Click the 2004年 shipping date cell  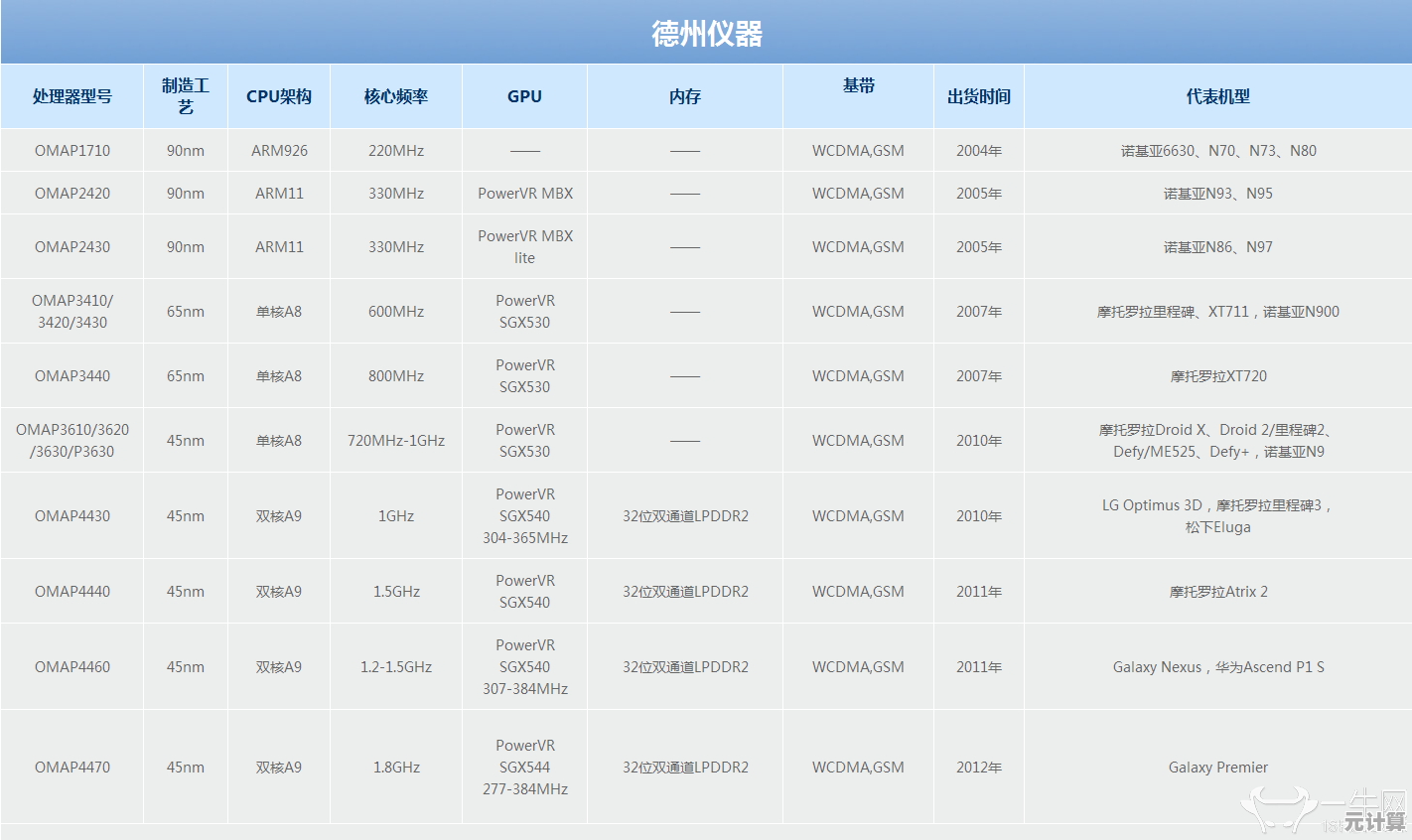point(979,151)
